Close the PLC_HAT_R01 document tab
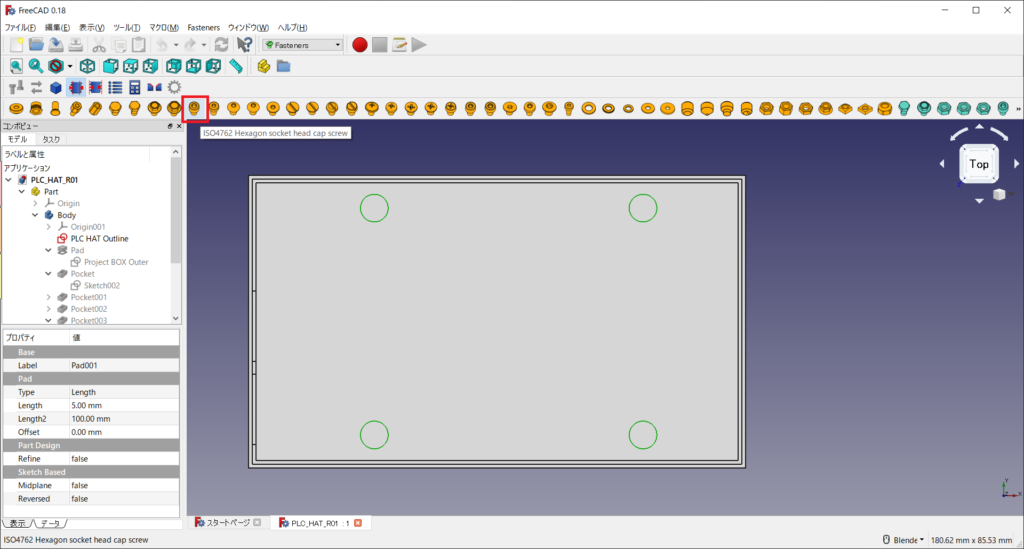Screen dimensions: 1024x549 click(357, 523)
